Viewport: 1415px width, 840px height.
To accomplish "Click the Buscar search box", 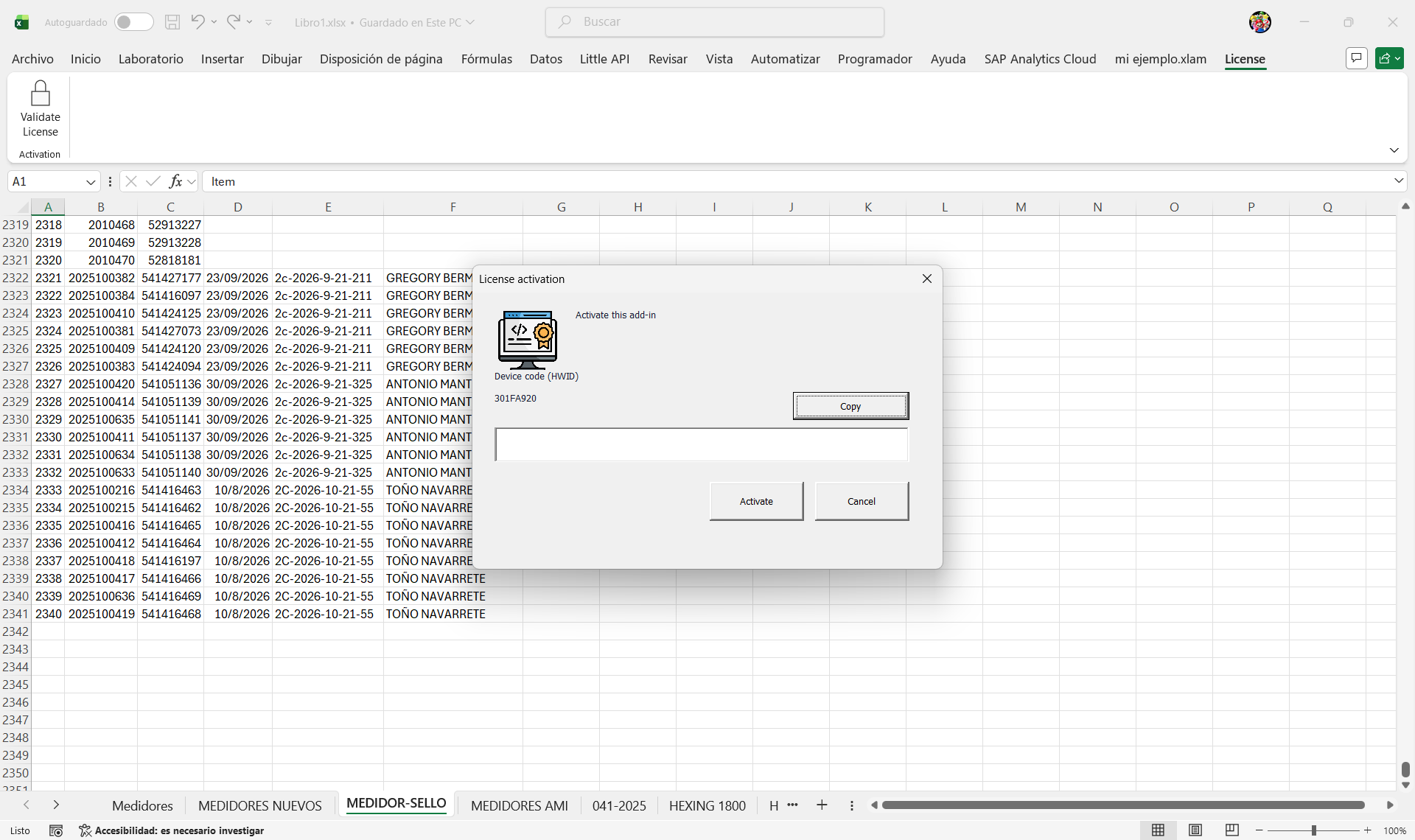I will click(715, 22).
